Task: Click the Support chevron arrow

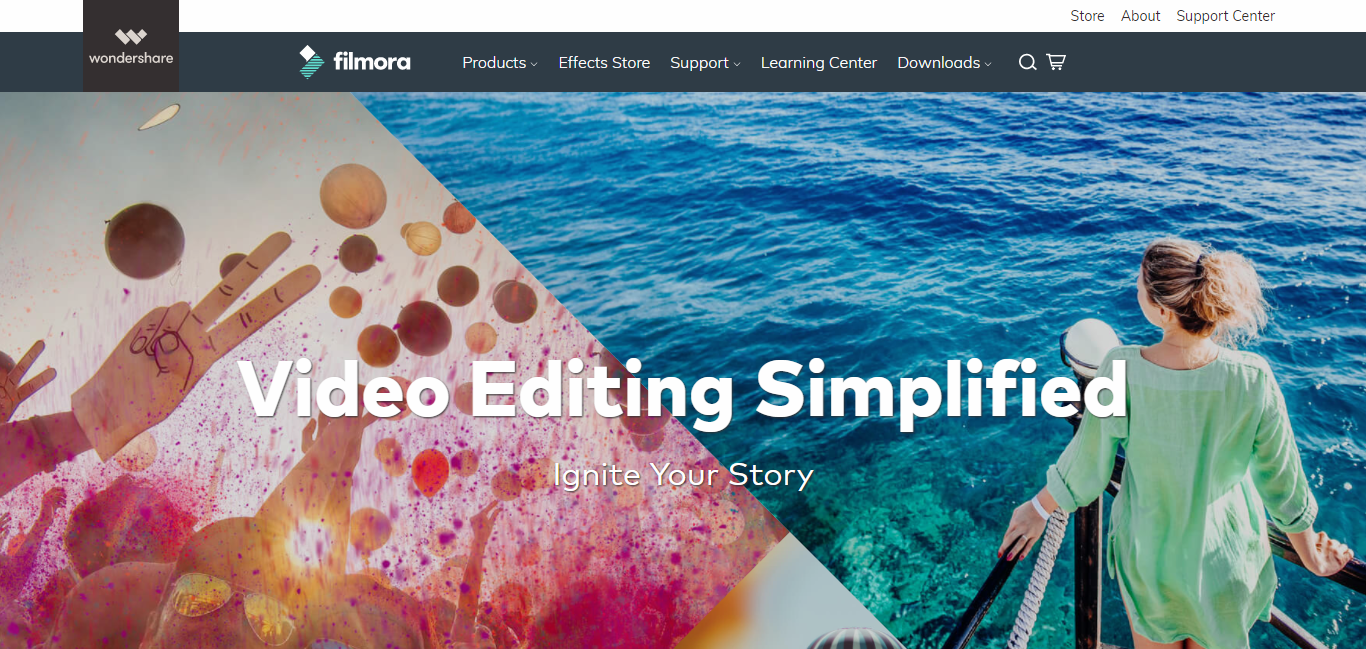Action: tap(737, 64)
